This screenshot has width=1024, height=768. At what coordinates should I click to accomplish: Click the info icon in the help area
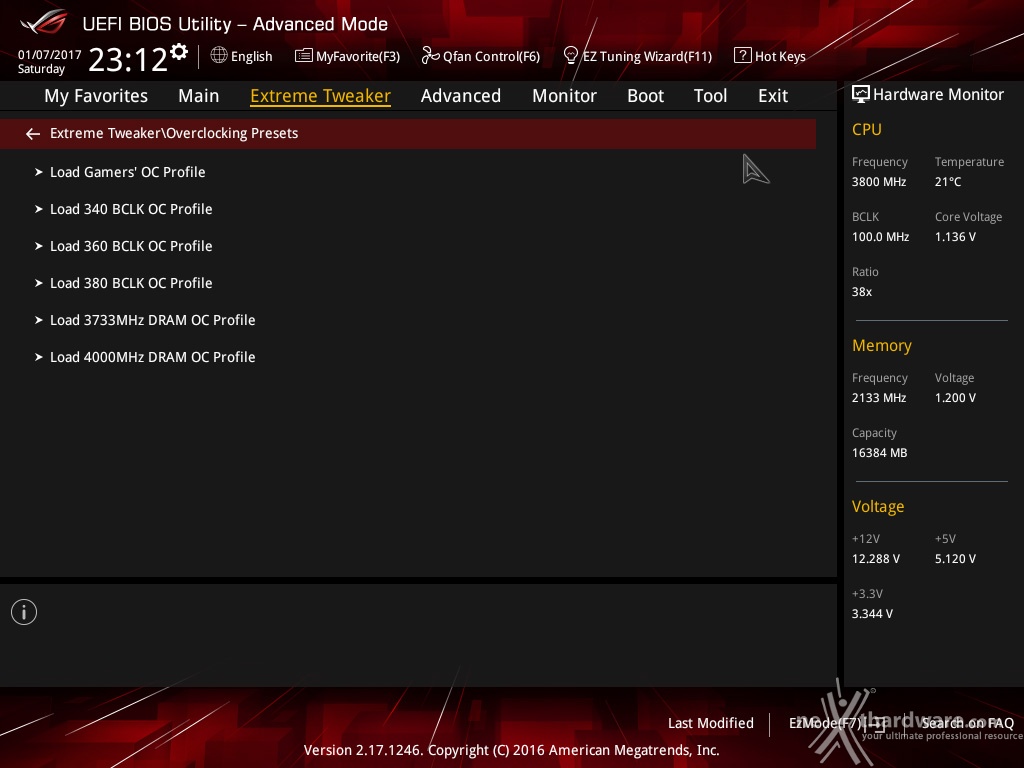tap(24, 612)
